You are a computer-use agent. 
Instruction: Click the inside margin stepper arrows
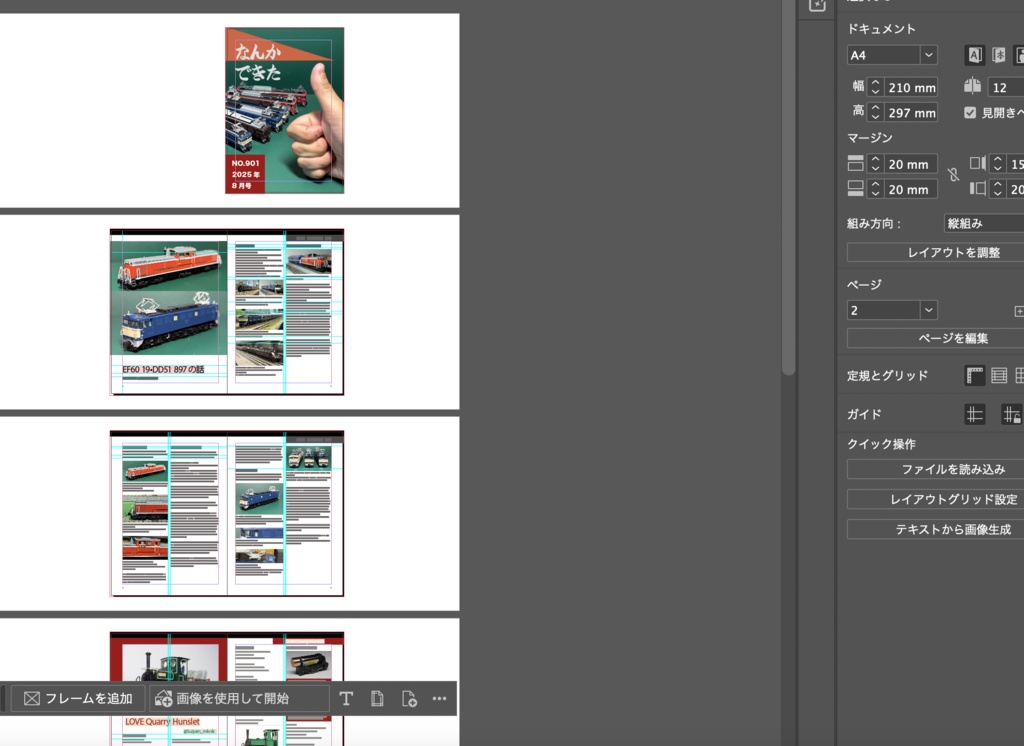tap(997, 163)
